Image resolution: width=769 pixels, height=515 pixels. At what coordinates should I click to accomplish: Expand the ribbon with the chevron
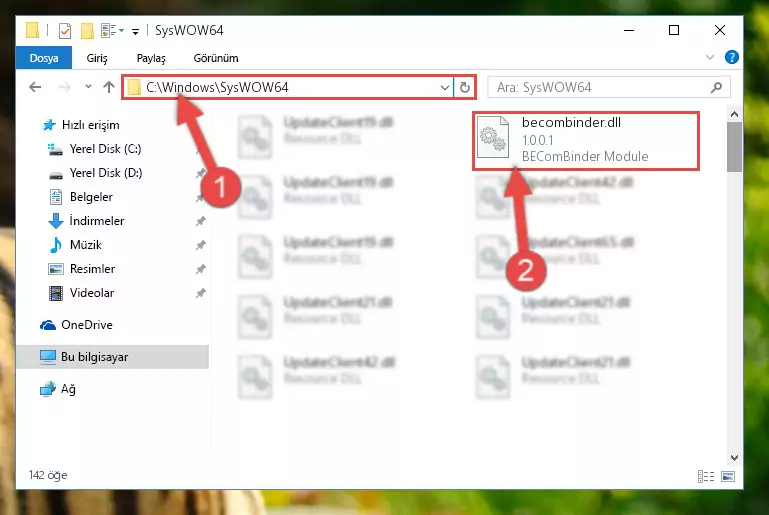click(710, 57)
